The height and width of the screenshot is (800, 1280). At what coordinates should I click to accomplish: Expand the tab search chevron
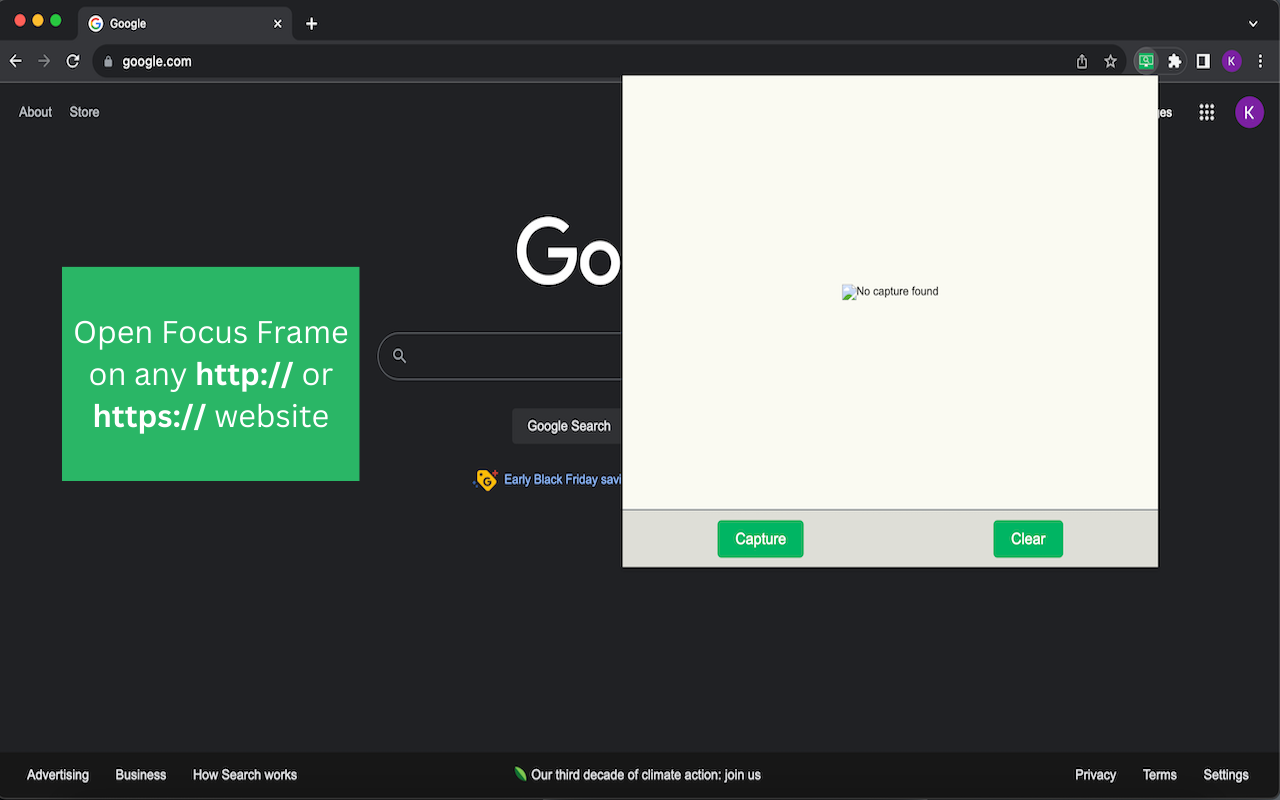pos(1253,23)
